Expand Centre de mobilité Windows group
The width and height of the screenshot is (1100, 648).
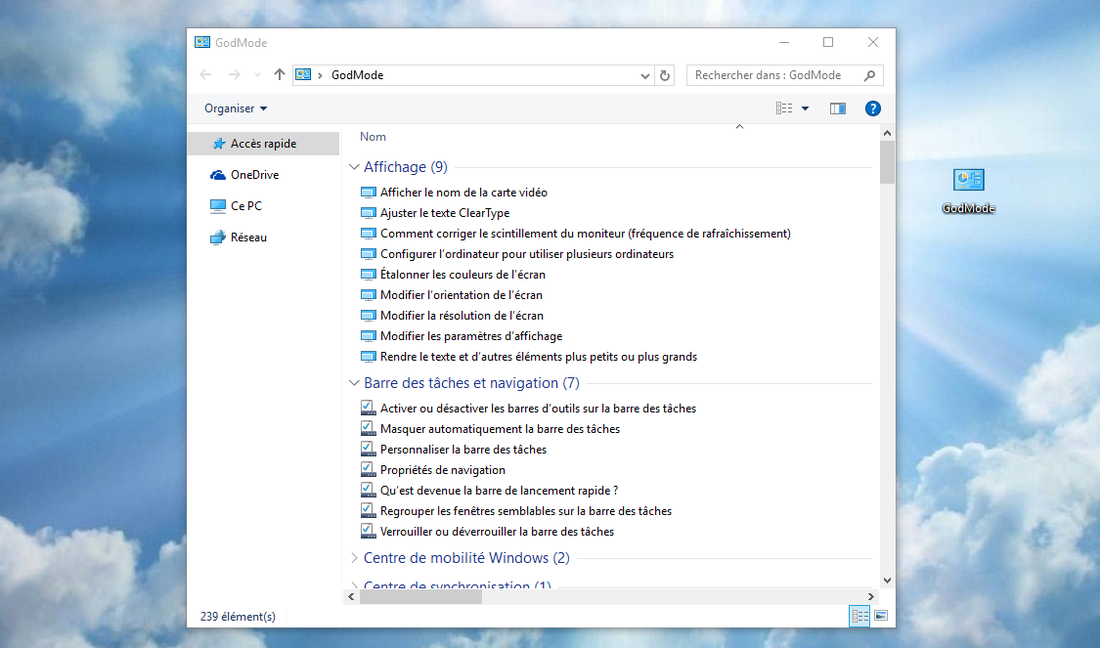pos(354,558)
